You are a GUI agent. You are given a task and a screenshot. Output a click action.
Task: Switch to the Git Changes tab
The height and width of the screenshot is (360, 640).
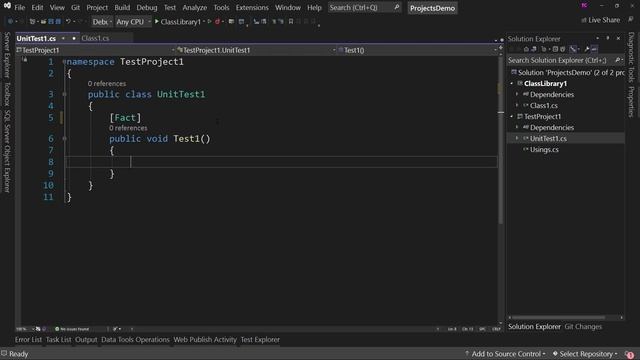click(583, 327)
